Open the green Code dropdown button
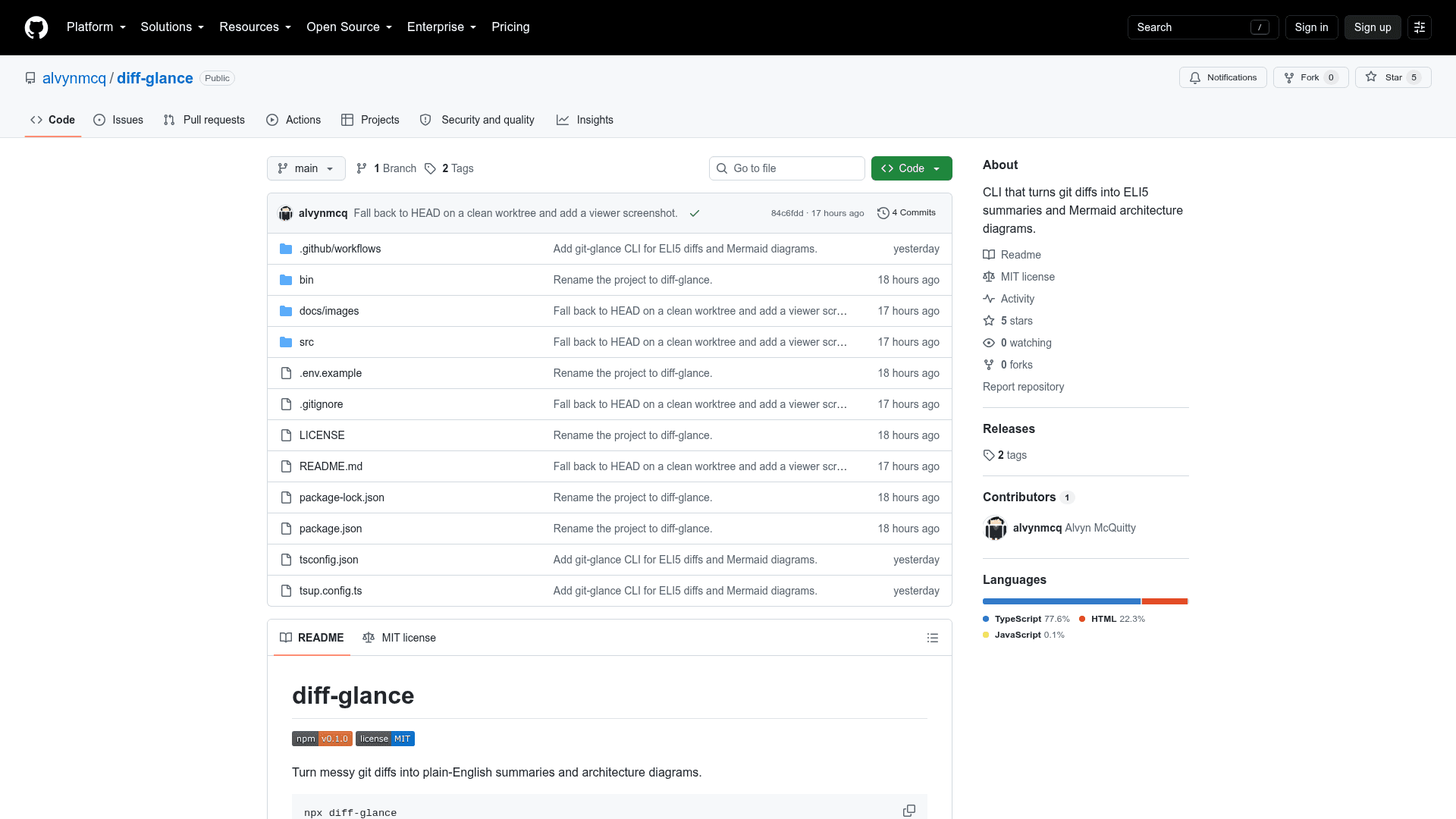Viewport: 1456px width, 819px height. [912, 168]
